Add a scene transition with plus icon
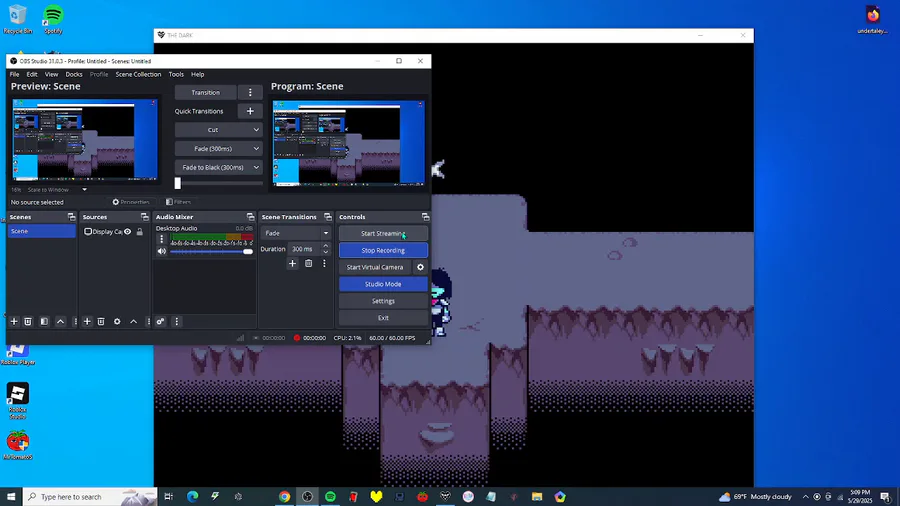 click(x=292, y=263)
